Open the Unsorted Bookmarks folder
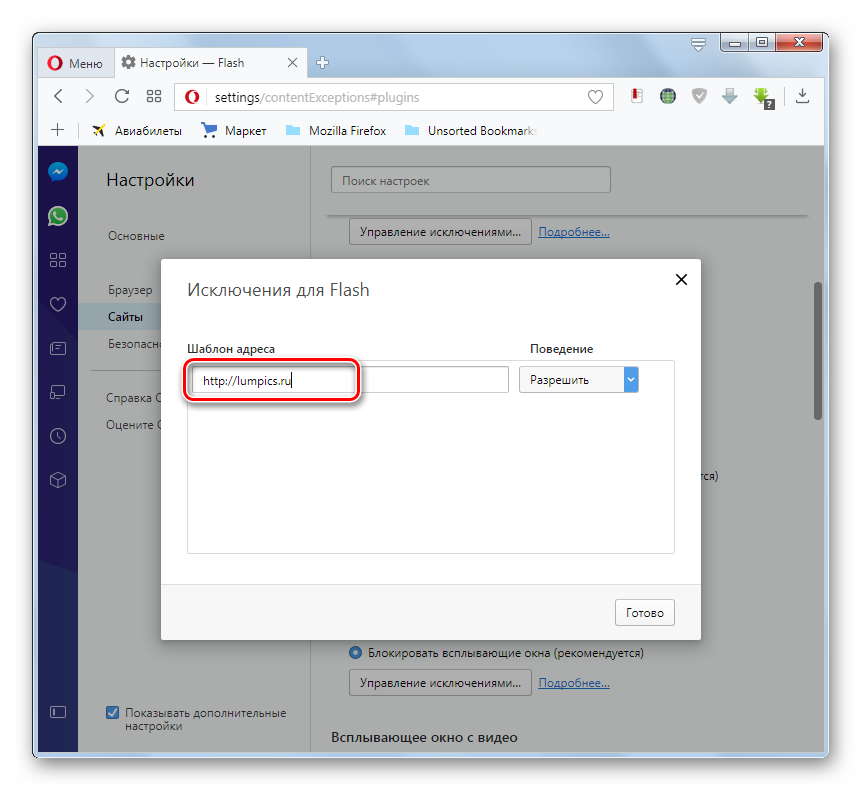 coord(471,131)
